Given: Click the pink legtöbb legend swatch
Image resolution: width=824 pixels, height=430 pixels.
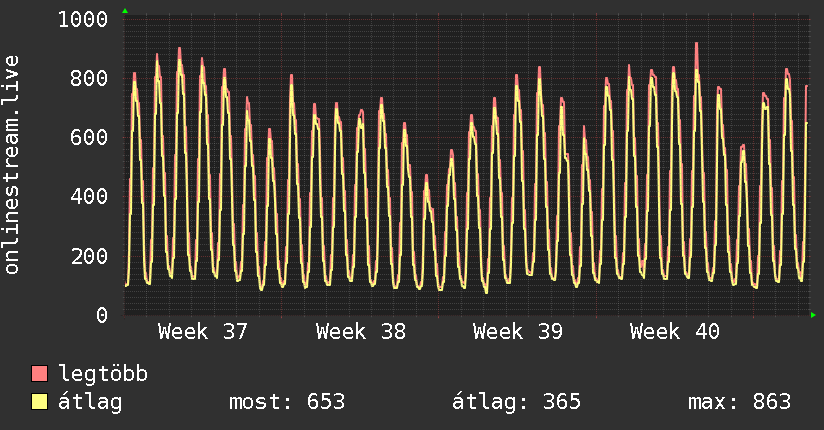Looking at the screenshot, I should (x=39, y=373).
